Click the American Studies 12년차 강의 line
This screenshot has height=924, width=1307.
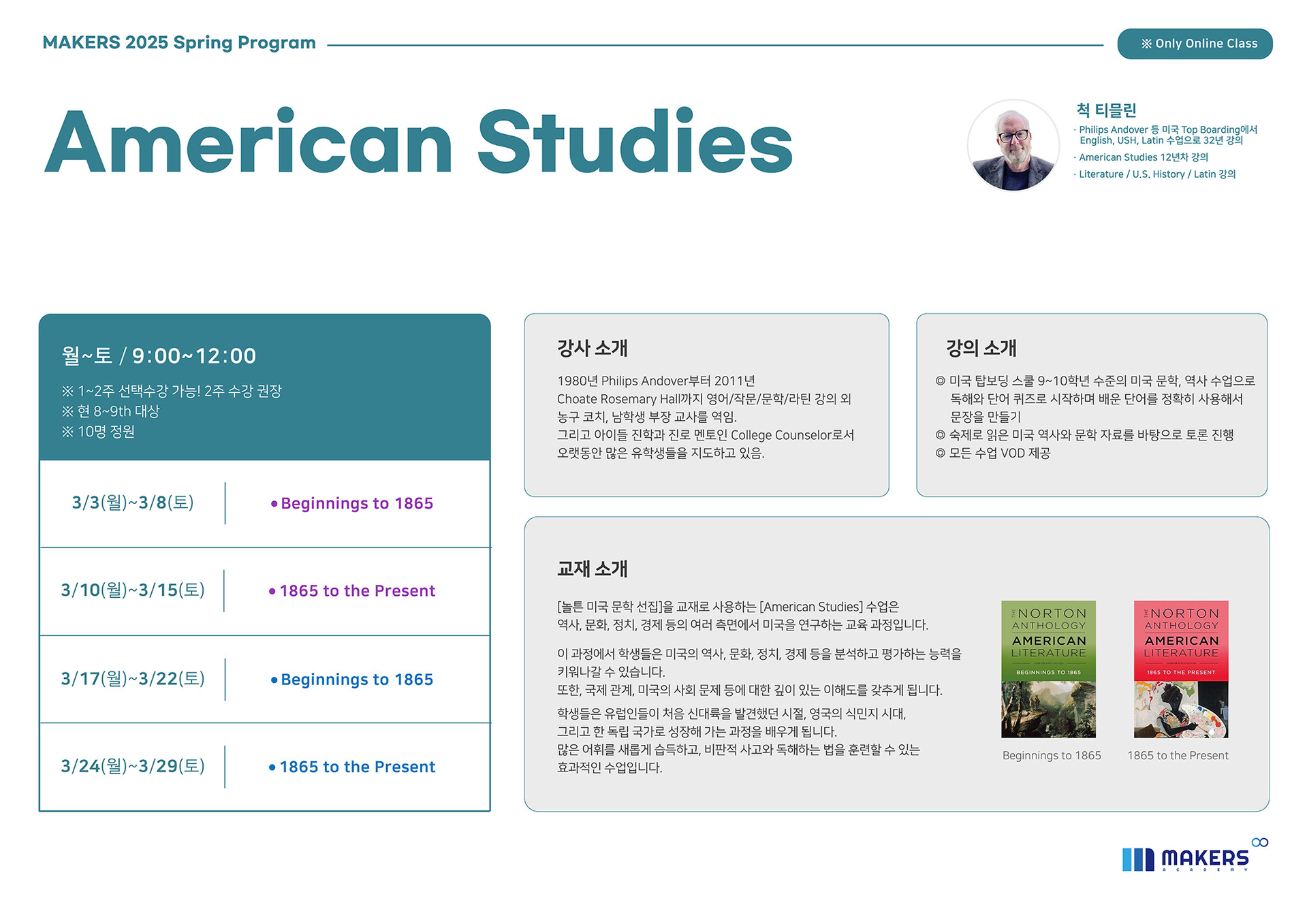point(1143,157)
